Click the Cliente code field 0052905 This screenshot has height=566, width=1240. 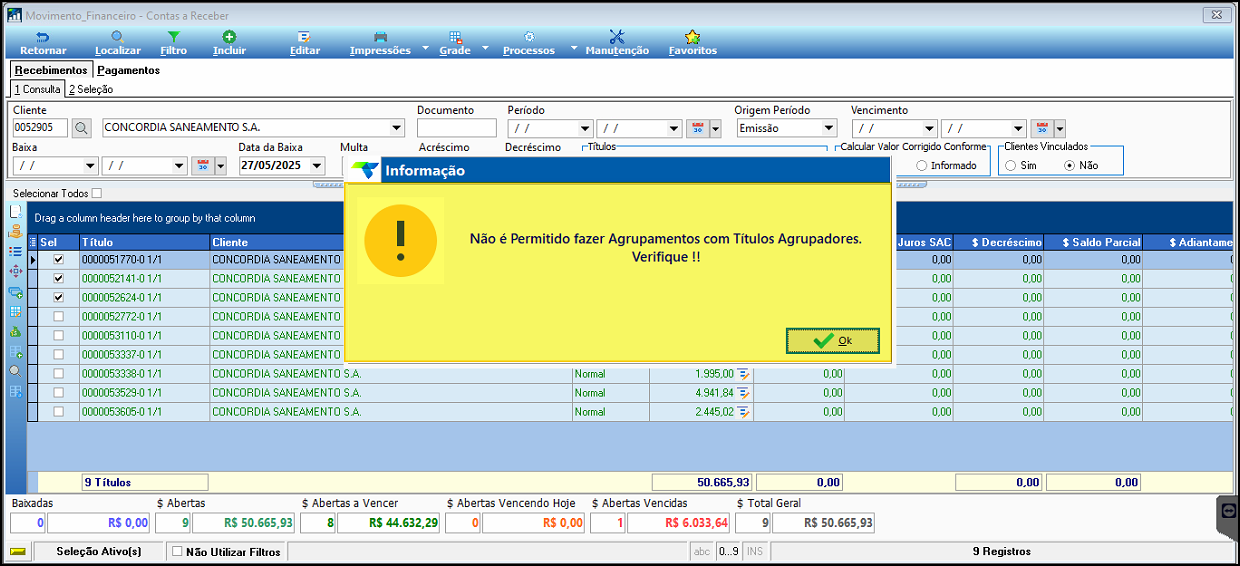click(x=40, y=128)
